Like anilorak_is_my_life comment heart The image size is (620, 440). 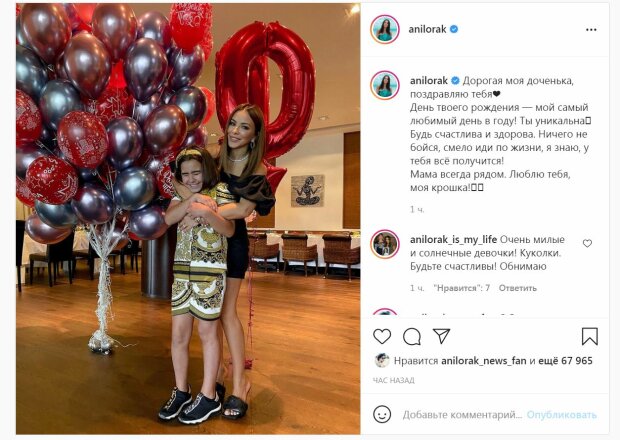pyautogui.click(x=587, y=244)
